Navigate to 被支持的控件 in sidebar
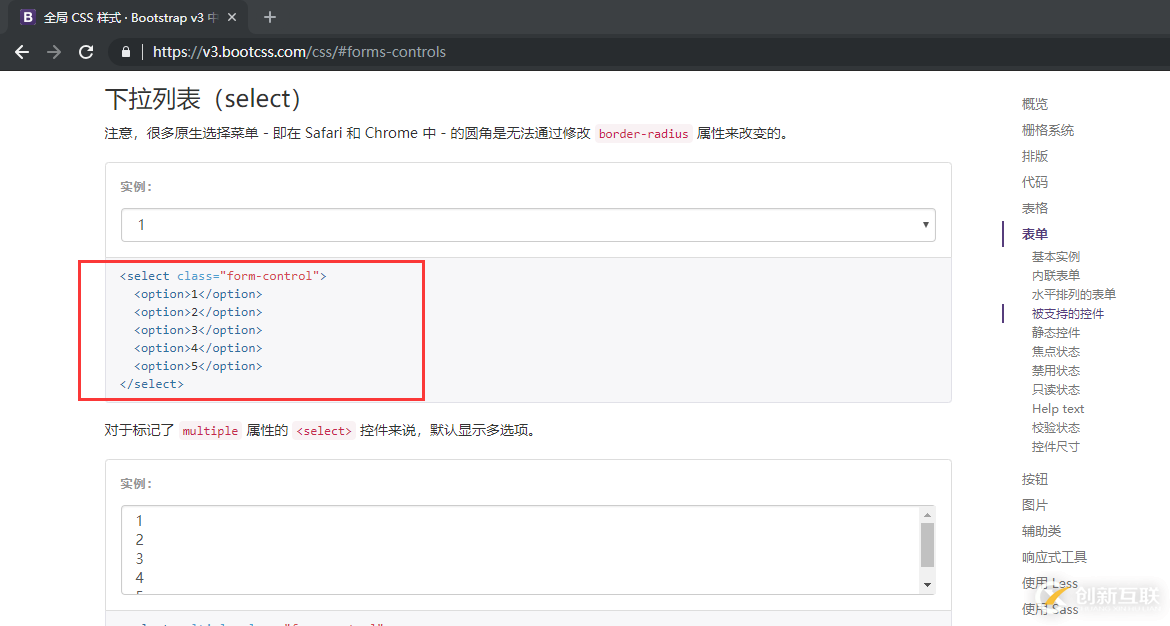1170x626 pixels. tap(1067, 313)
